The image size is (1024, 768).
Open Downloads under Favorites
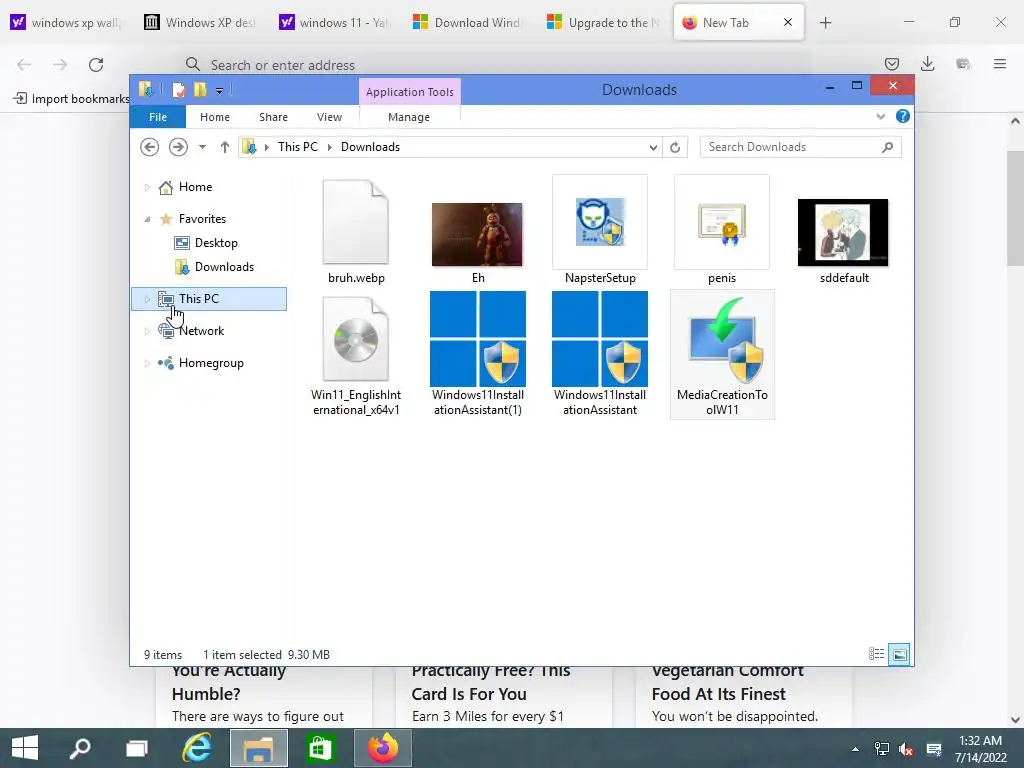point(224,267)
